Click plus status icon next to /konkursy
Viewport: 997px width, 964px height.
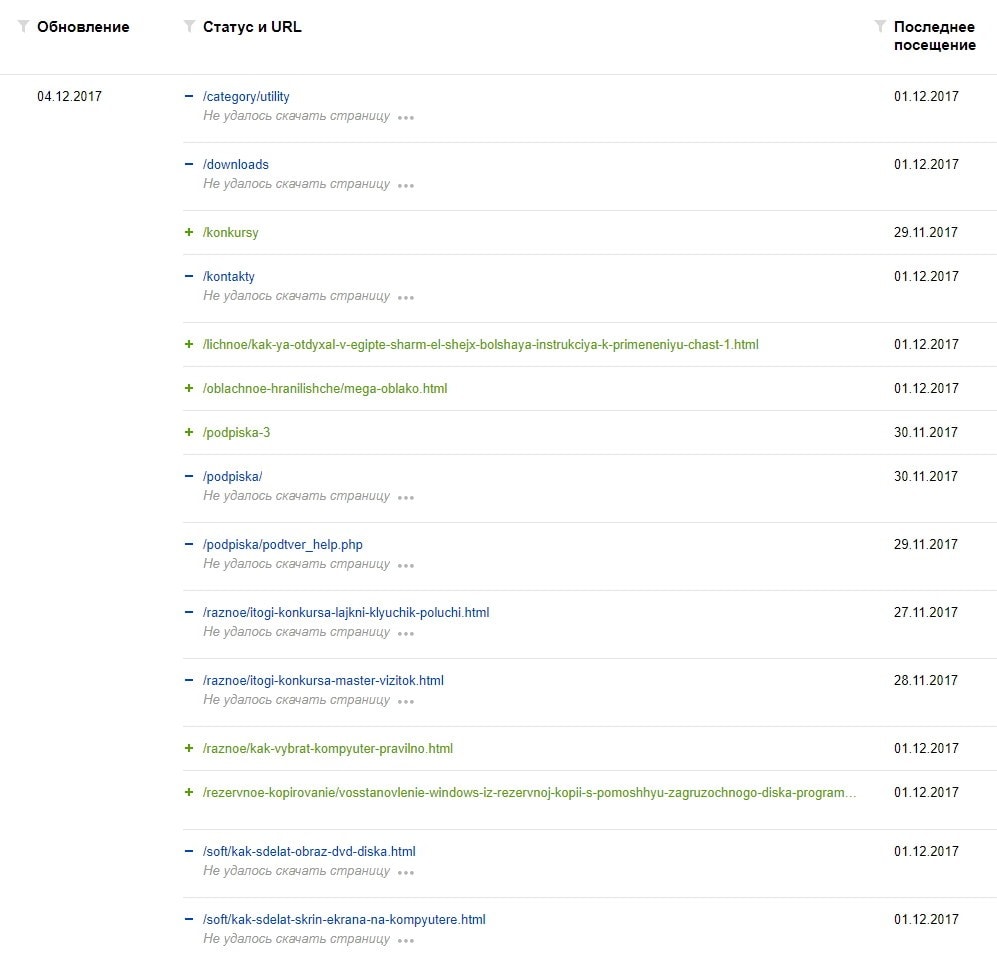[x=189, y=232]
